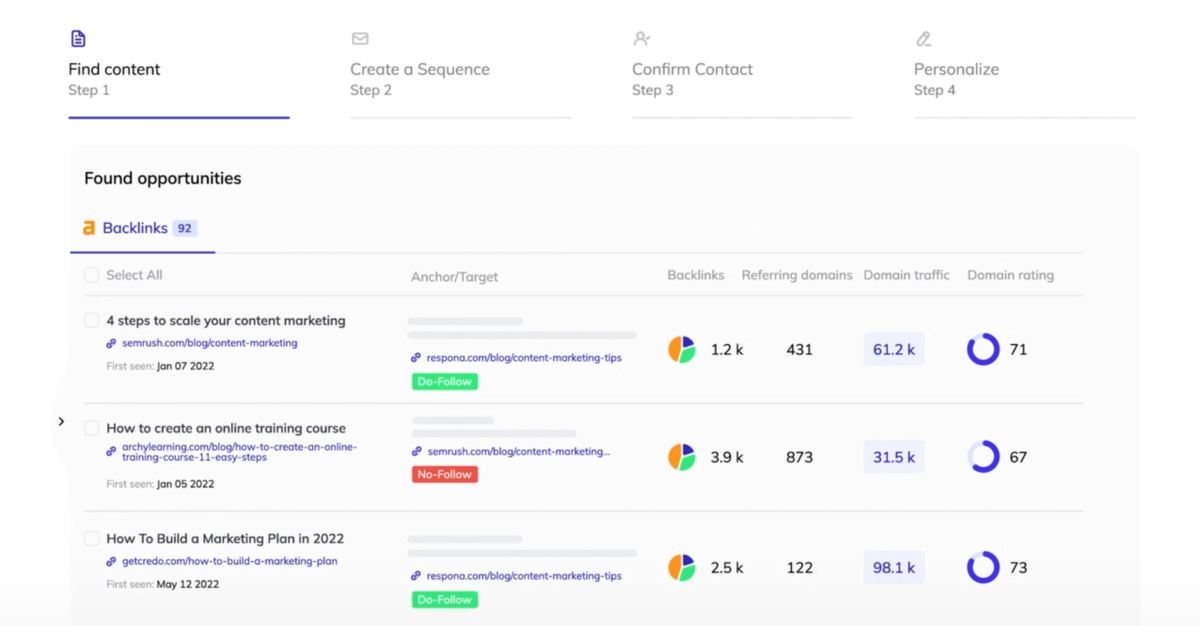Click the document icon above Find content
Screen dimensions: 1200x626
[x=78, y=38]
